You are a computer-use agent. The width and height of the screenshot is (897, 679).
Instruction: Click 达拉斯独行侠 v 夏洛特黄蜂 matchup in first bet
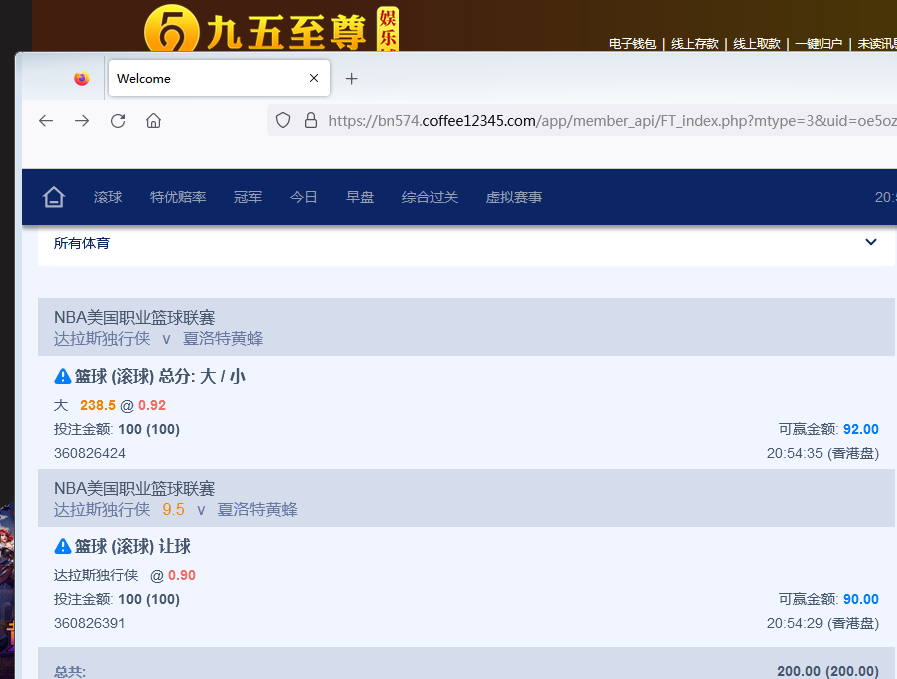[158, 339]
